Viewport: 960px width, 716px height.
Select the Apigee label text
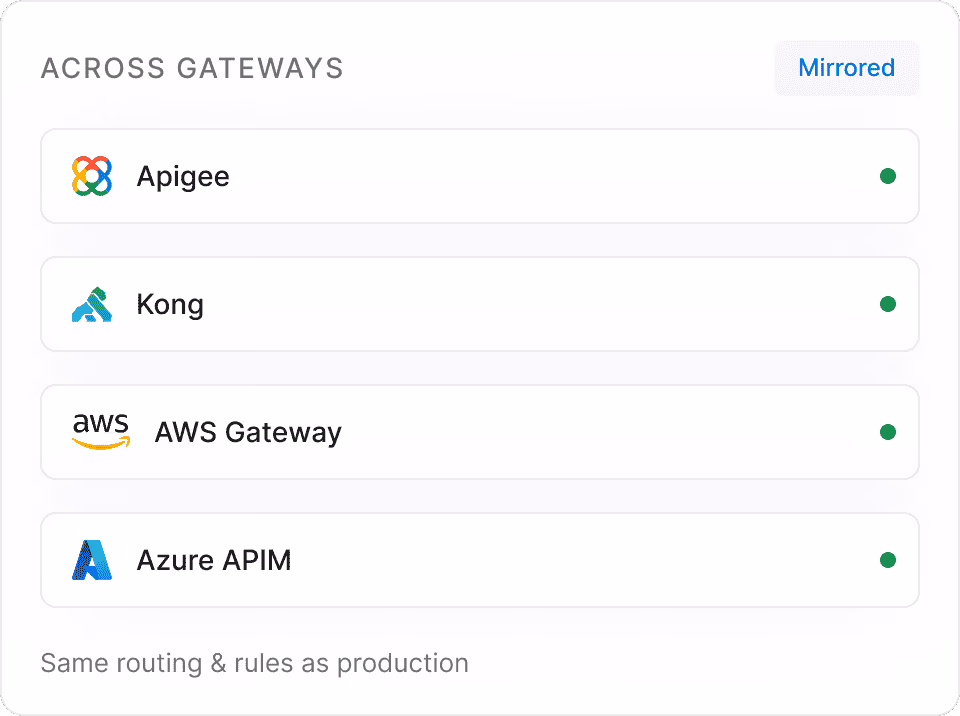[x=183, y=177]
